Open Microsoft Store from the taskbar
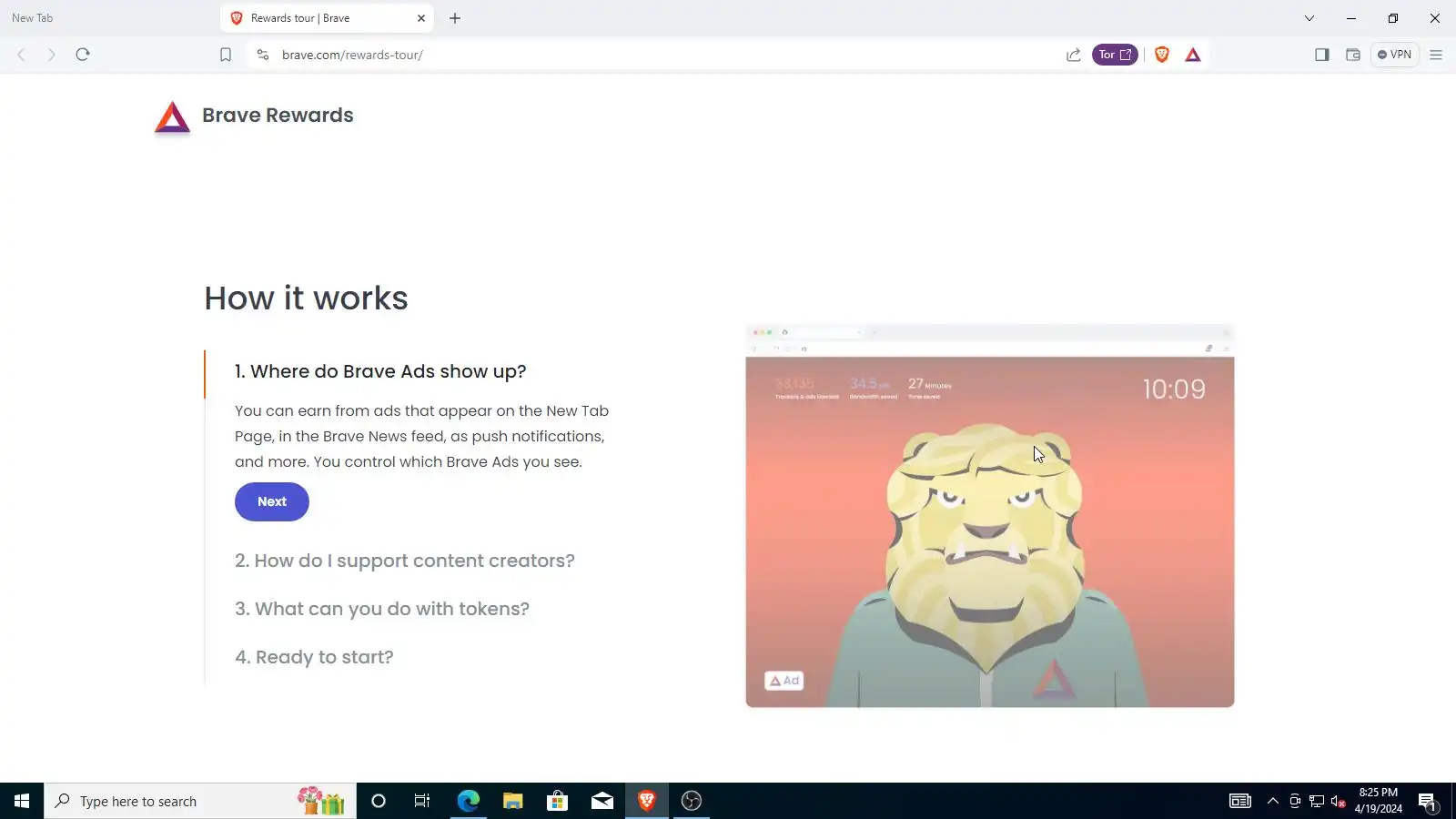 (557, 801)
